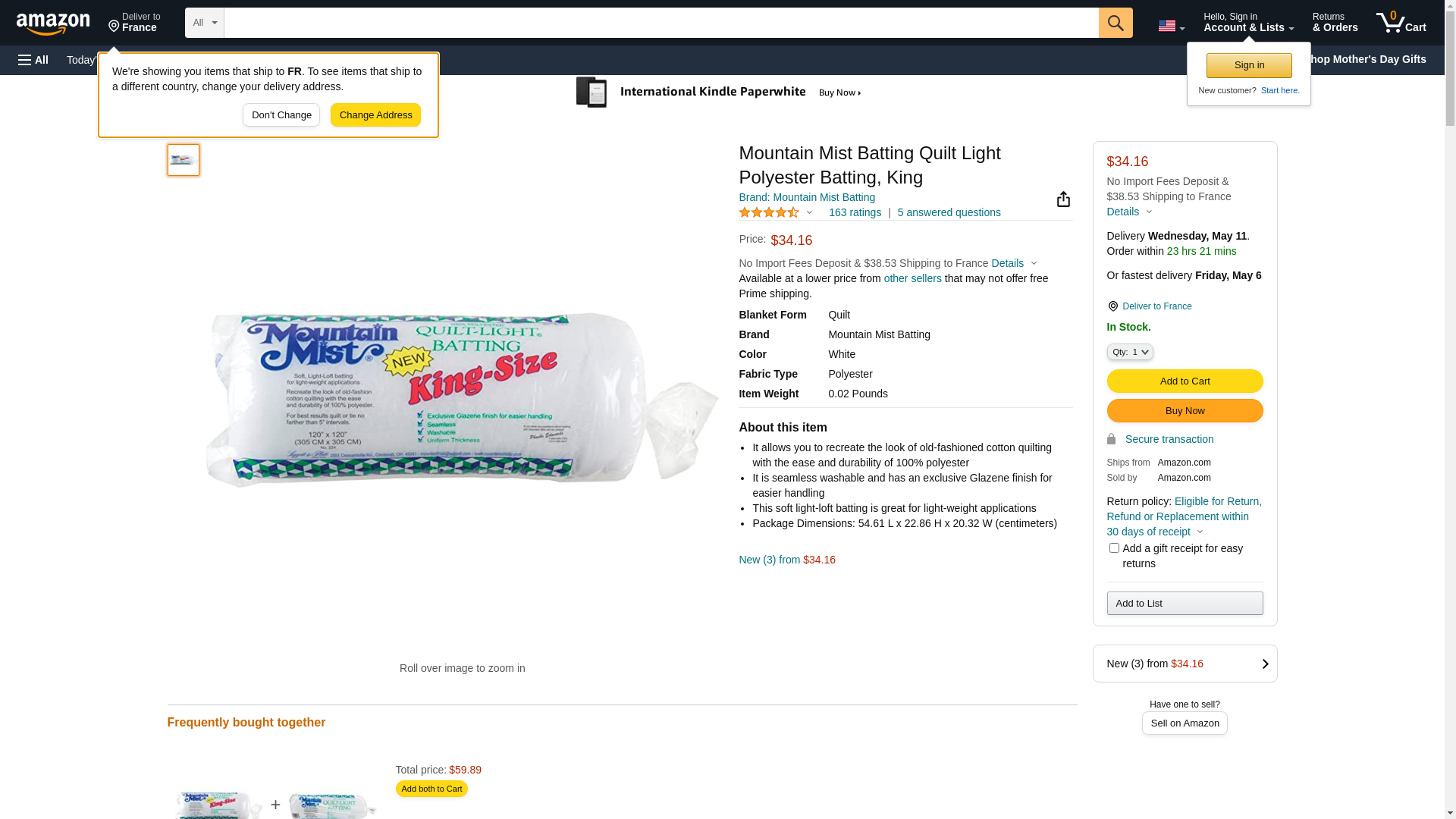Open Account & Lists menu
Screen dimensions: 1456x819
(1248, 23)
